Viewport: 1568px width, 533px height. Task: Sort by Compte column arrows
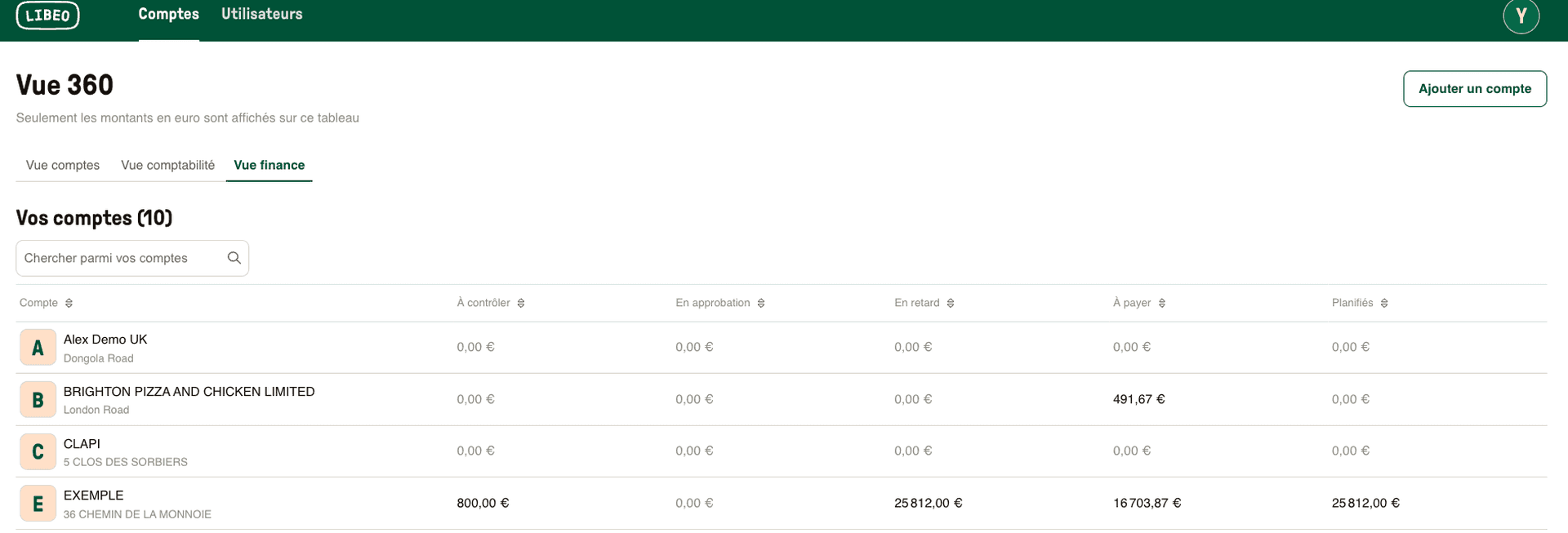point(69,303)
